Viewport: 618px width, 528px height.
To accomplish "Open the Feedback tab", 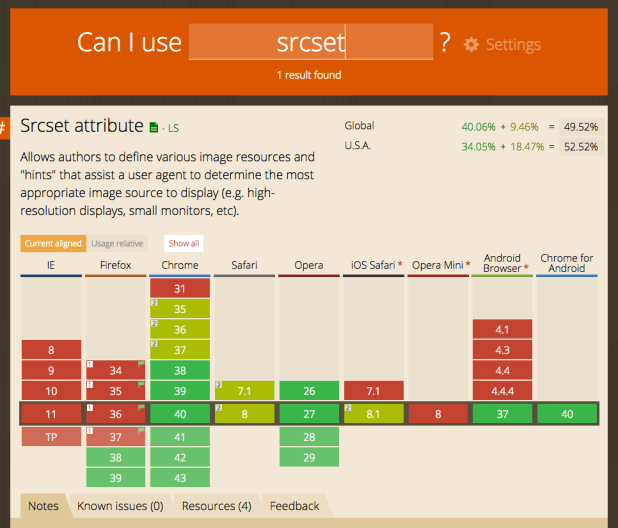I will 295,506.
